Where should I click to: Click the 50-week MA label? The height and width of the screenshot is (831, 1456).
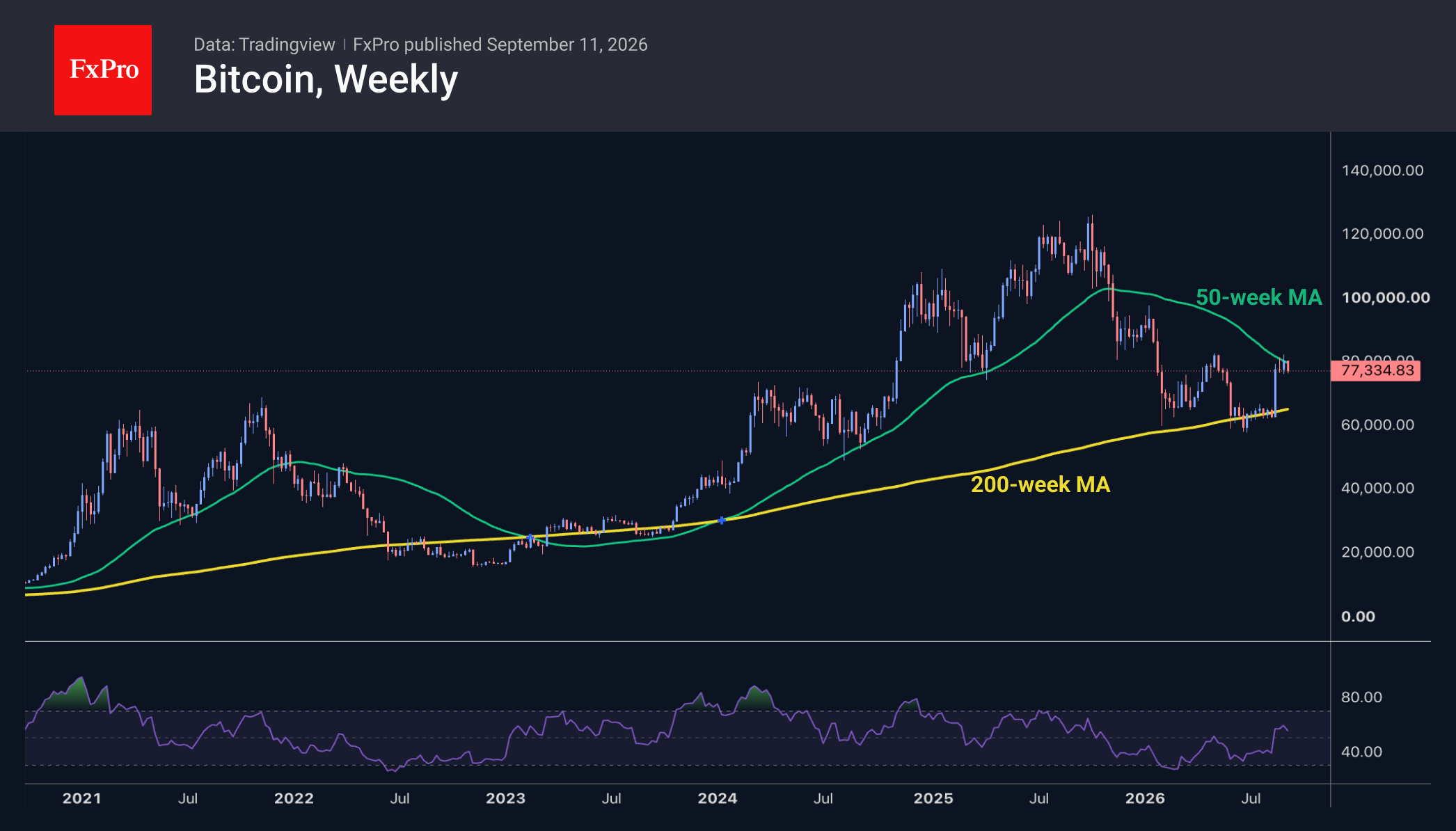pyautogui.click(x=1259, y=297)
